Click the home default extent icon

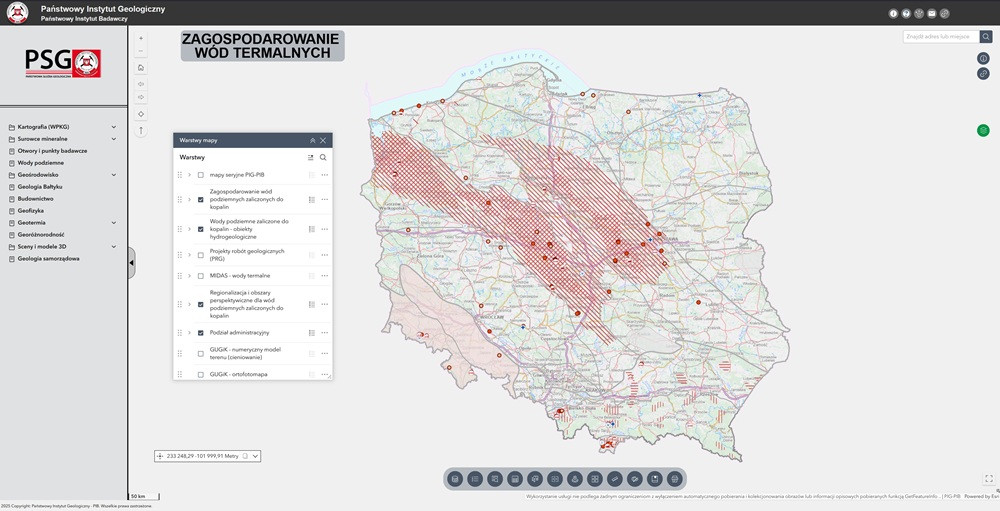click(141, 68)
